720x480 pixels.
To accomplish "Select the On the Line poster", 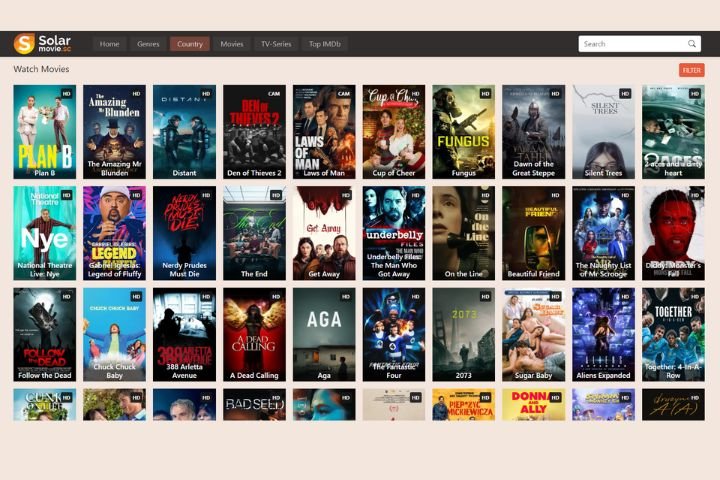I will (464, 233).
